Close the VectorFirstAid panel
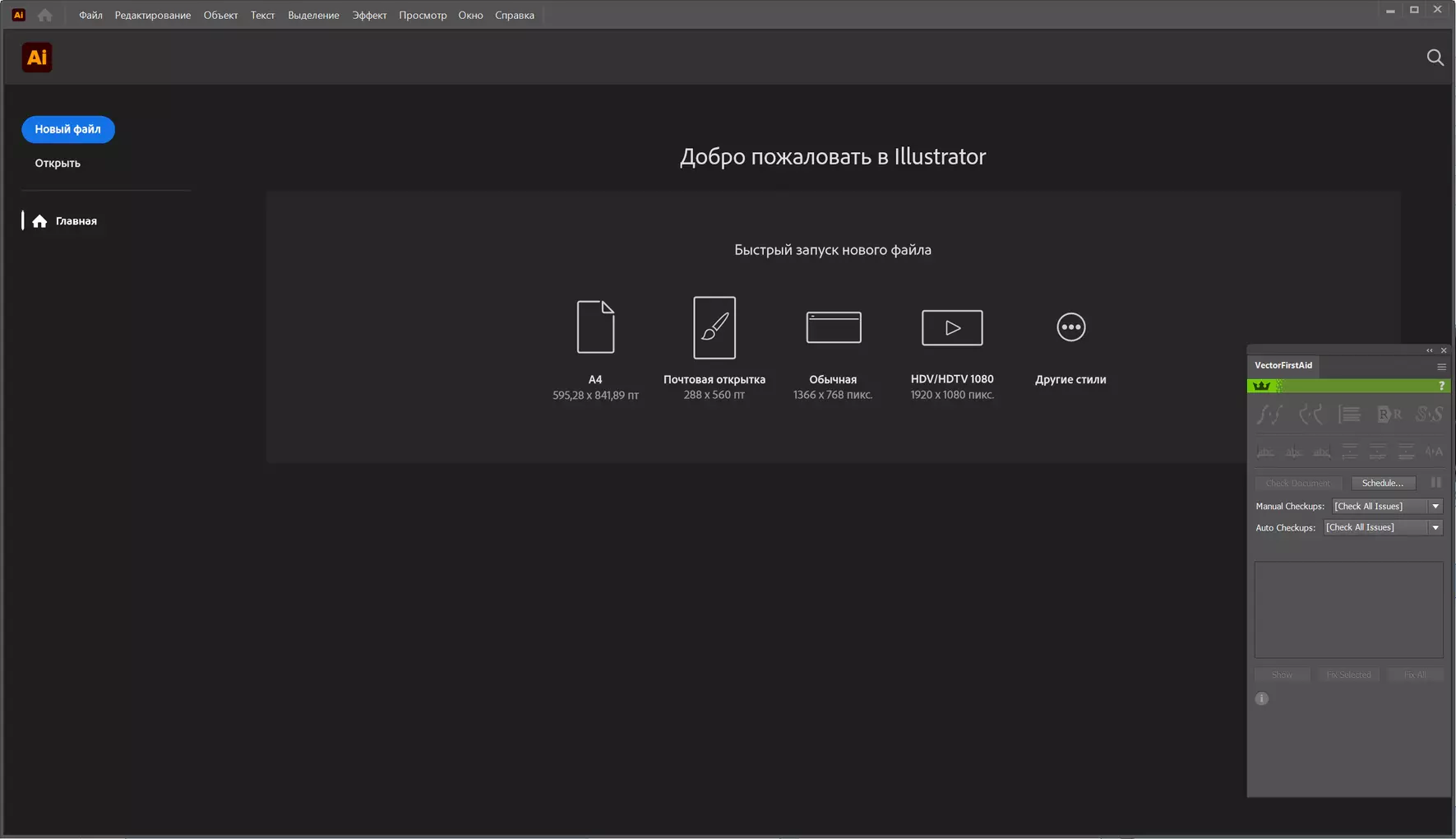The image size is (1456, 839). click(1444, 350)
